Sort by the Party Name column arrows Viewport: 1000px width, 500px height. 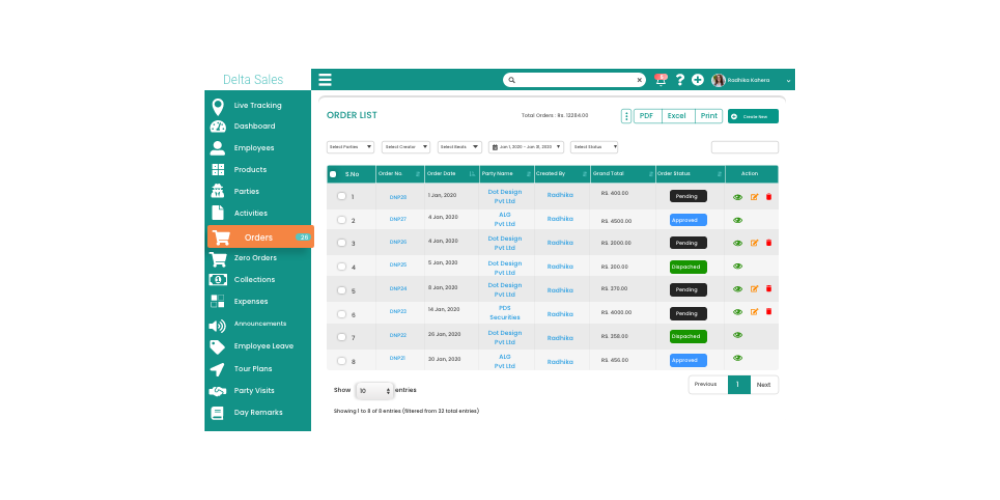(529, 174)
